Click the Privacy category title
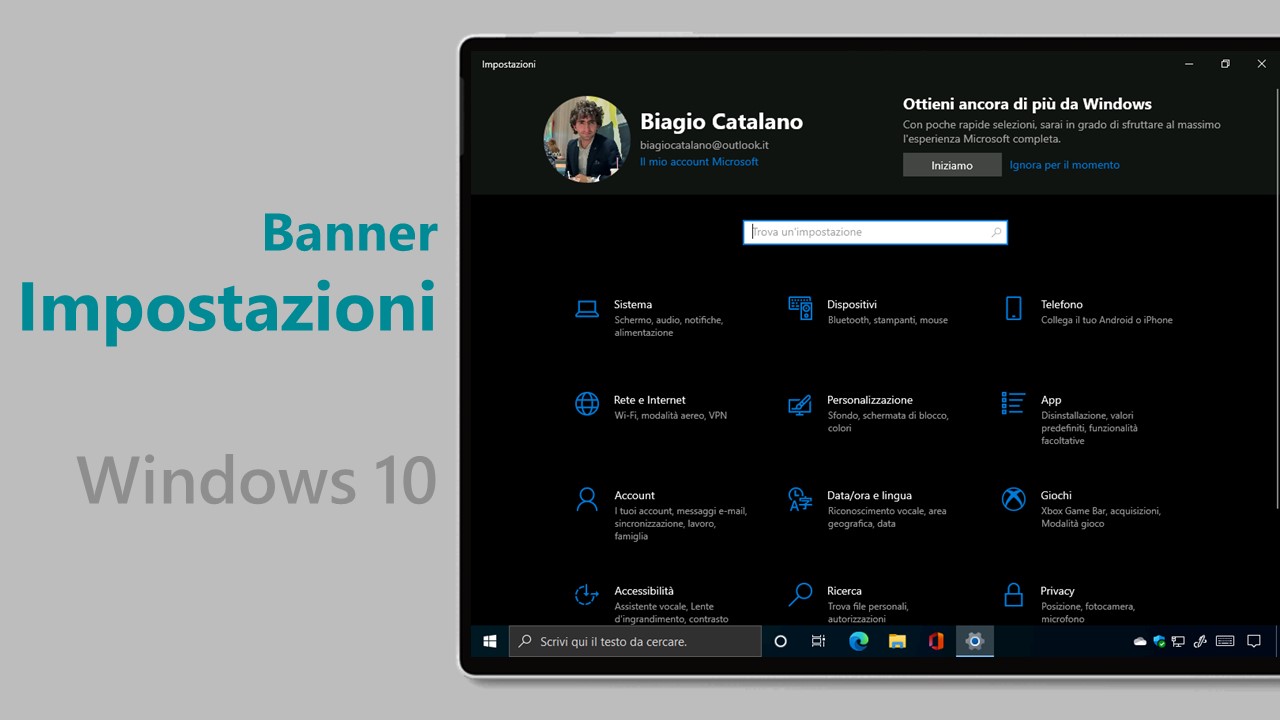1280x720 pixels. click(x=1058, y=591)
